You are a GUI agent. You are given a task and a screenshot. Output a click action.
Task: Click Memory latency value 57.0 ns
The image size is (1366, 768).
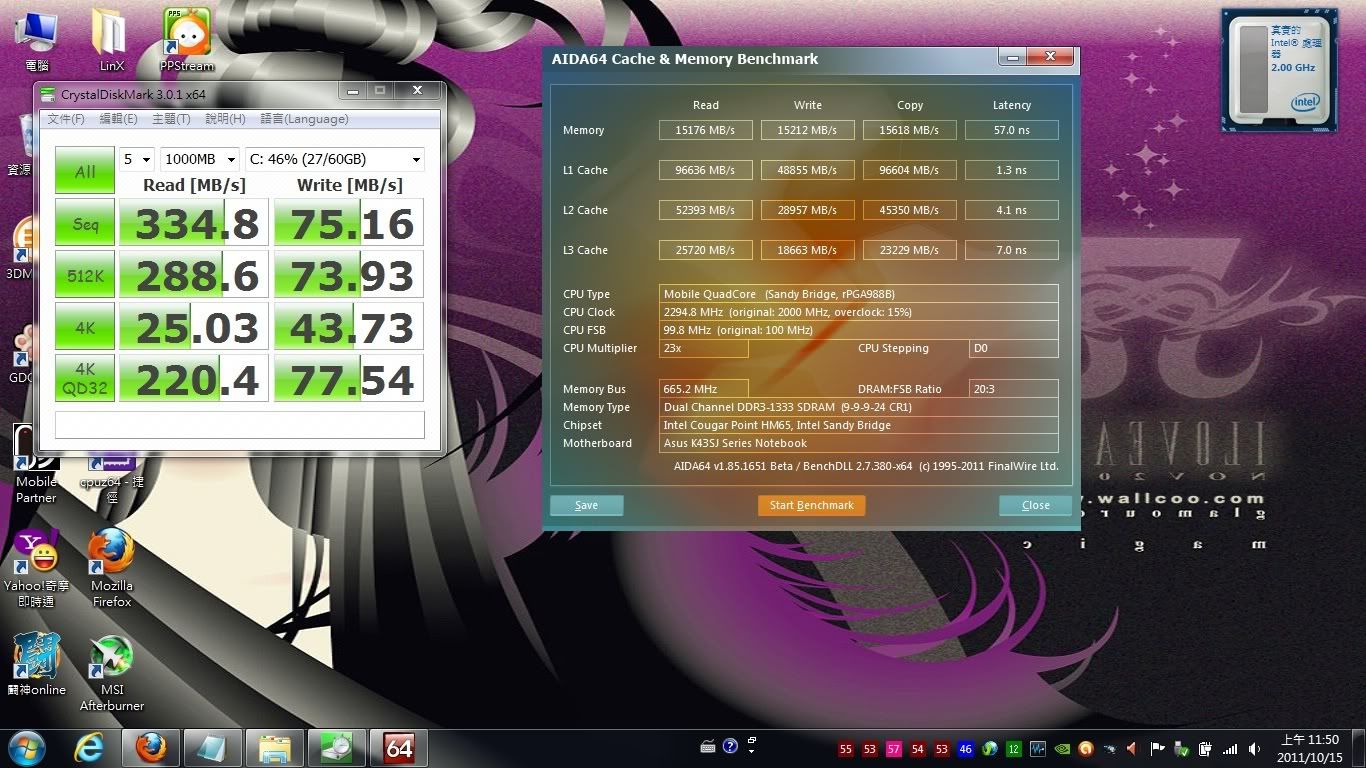click(x=1011, y=130)
